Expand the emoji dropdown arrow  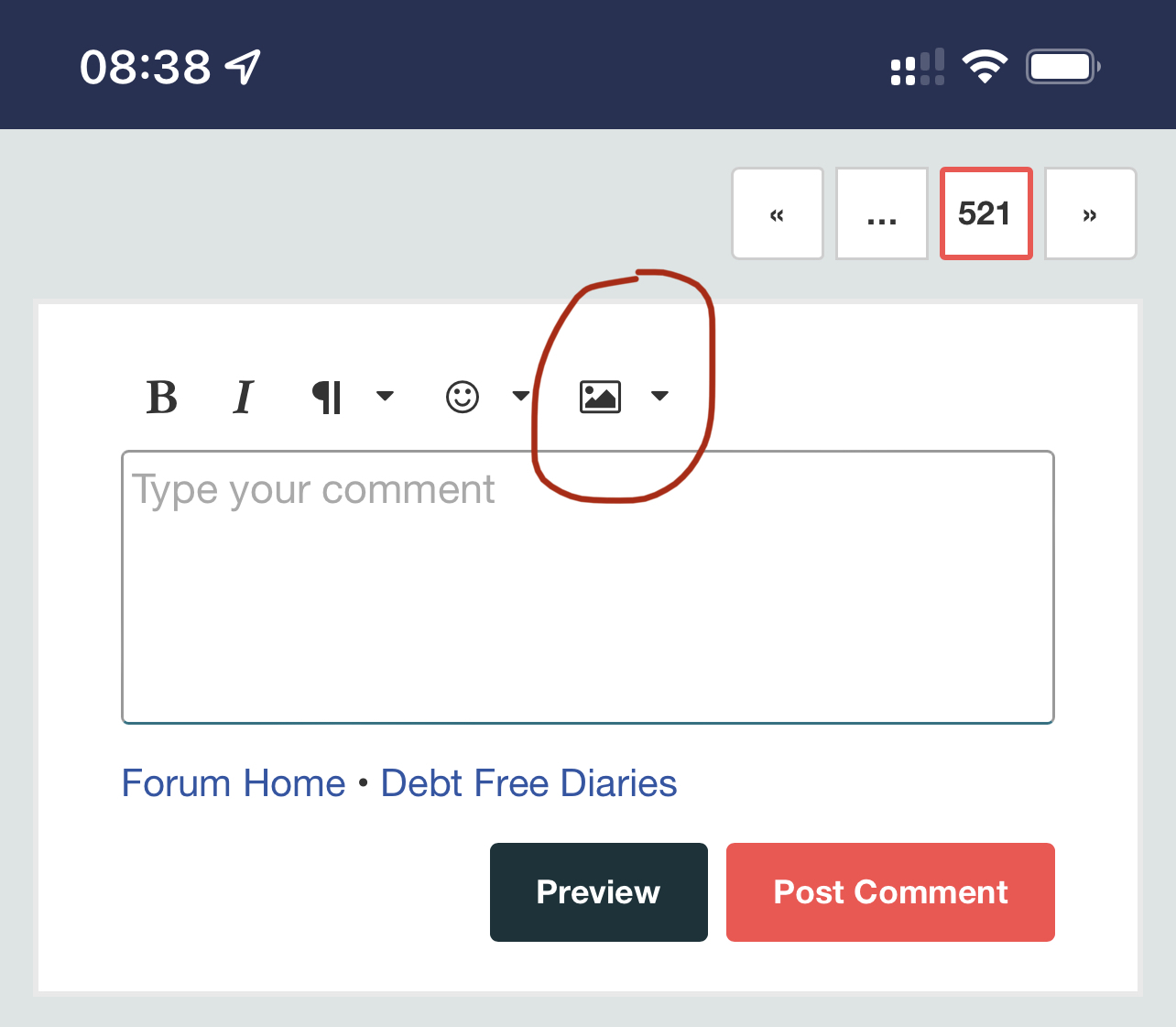[x=521, y=396]
